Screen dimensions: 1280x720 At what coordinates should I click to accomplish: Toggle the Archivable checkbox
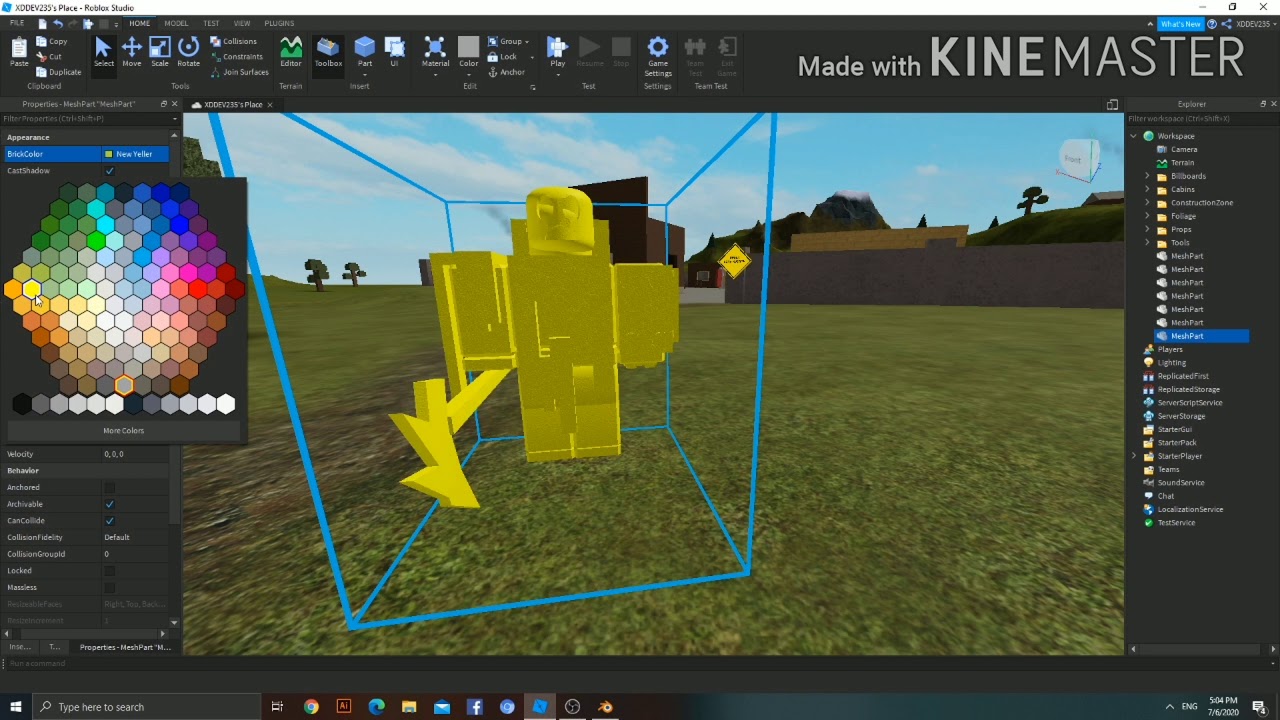pyautogui.click(x=109, y=504)
